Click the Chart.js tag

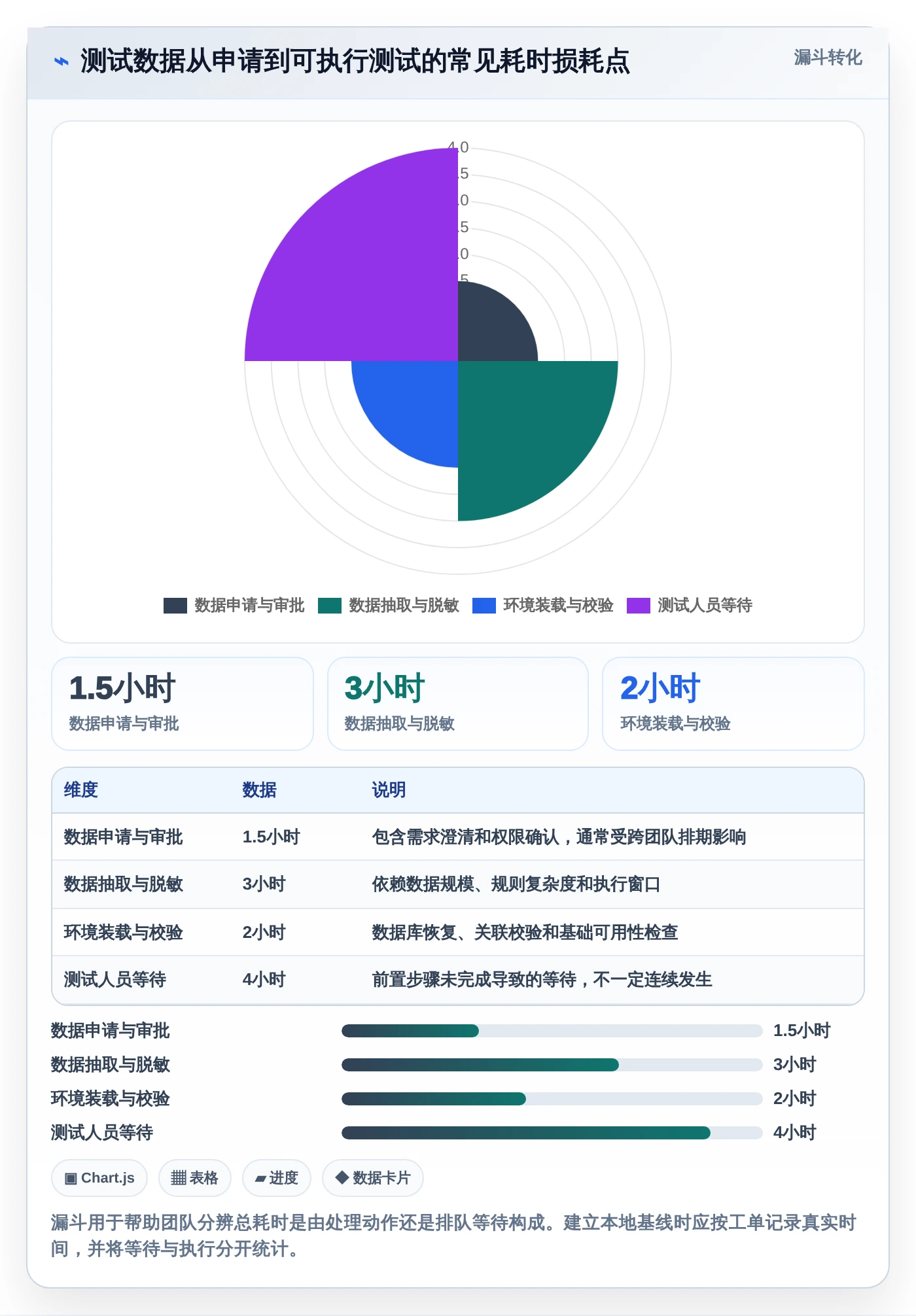99,1178
